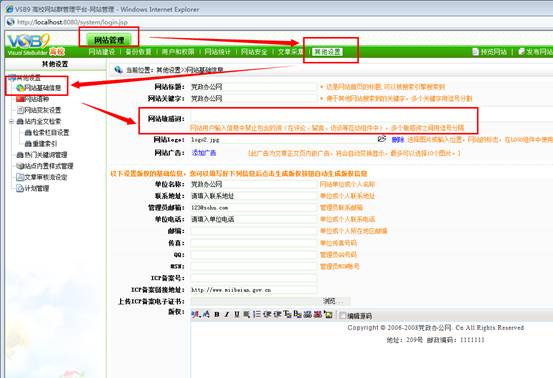Click the 发布网站 publish site icon
This screenshot has height=378, width=553.
521,52
